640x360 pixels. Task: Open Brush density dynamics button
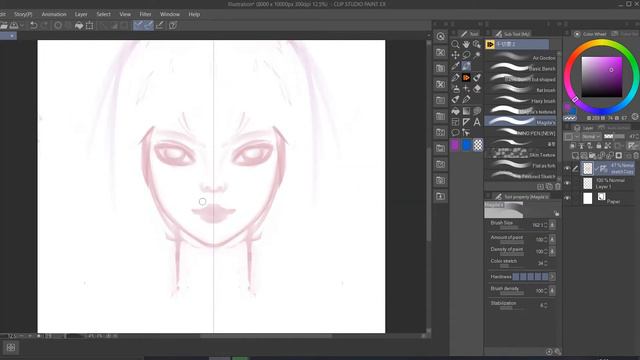click(x=552, y=291)
